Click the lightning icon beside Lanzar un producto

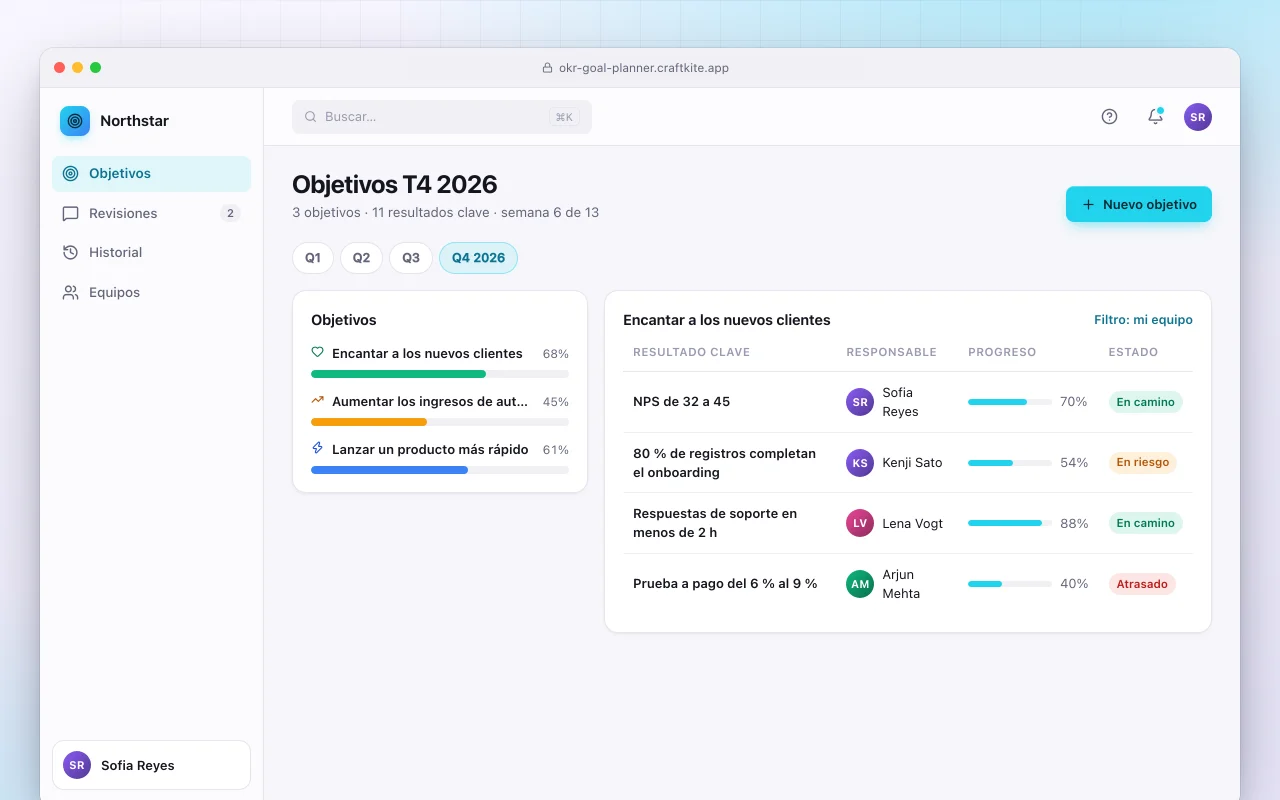click(318, 448)
